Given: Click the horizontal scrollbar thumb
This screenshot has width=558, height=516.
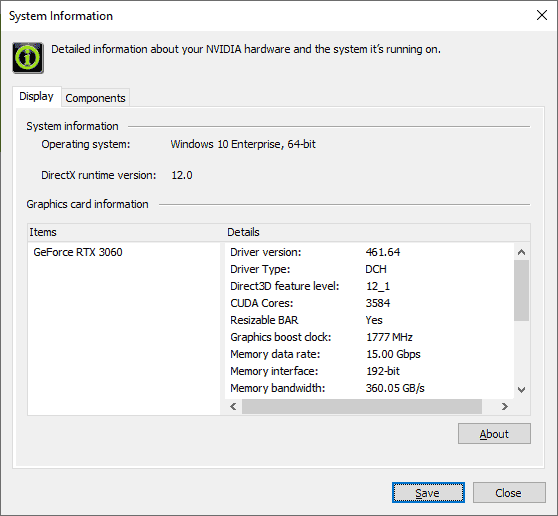Looking at the screenshot, I should coord(362,406).
